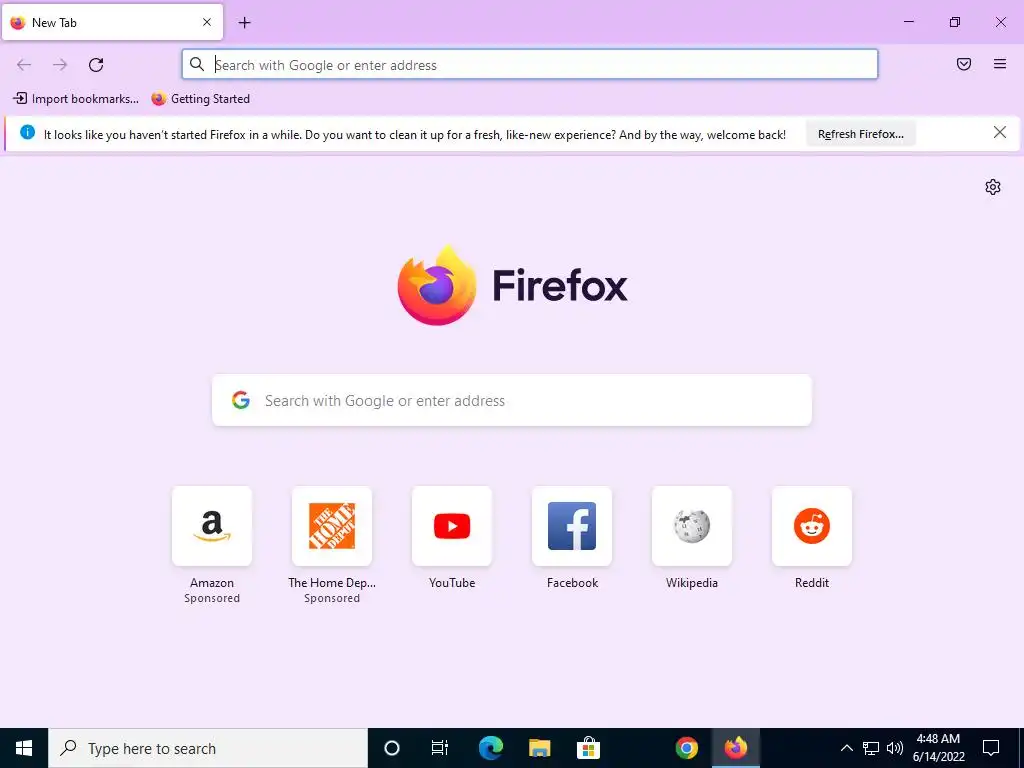This screenshot has height=768, width=1024.
Task: Open the Firefox hamburger application menu
Action: click(x=1000, y=64)
